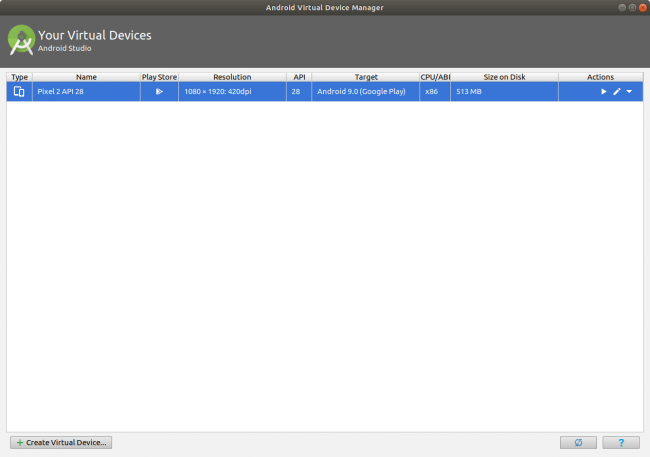This screenshot has width=650, height=457.
Task: Click the Android Studio logo
Action: pyautogui.click(x=21, y=40)
